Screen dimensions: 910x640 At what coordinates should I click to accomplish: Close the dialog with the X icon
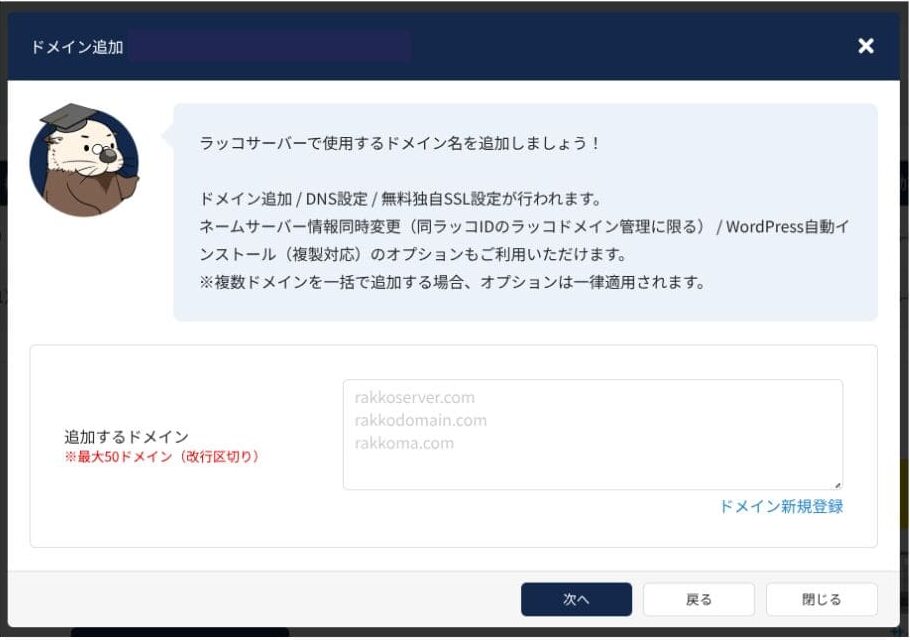click(x=866, y=46)
